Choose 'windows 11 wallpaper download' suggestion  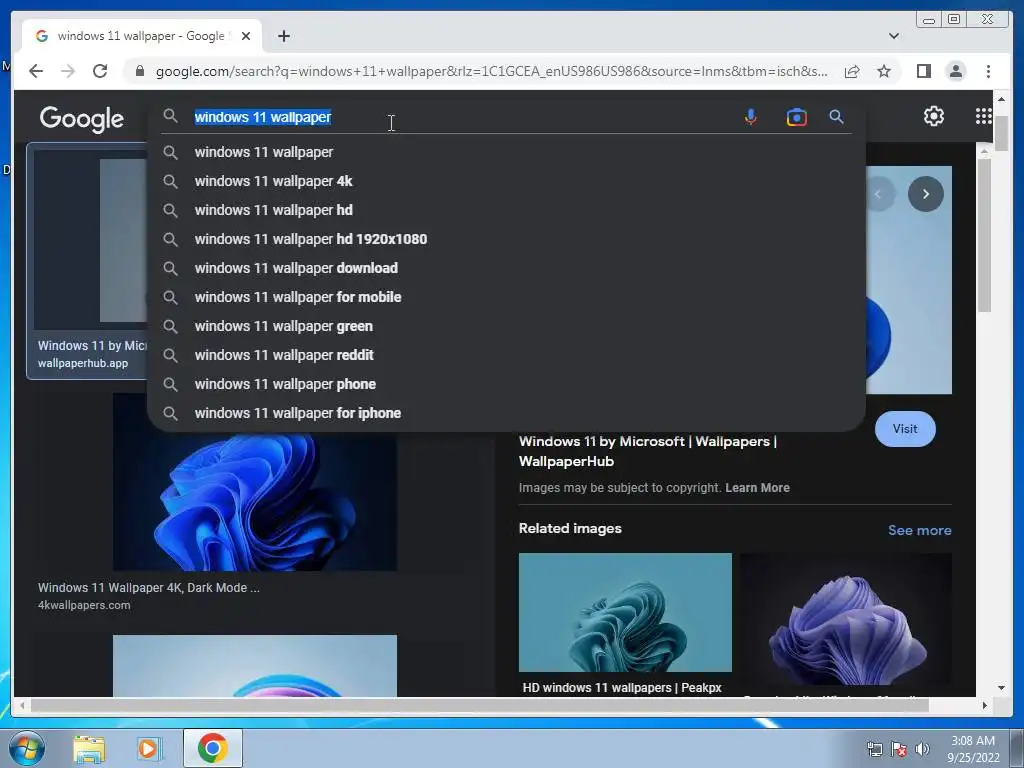(506, 268)
